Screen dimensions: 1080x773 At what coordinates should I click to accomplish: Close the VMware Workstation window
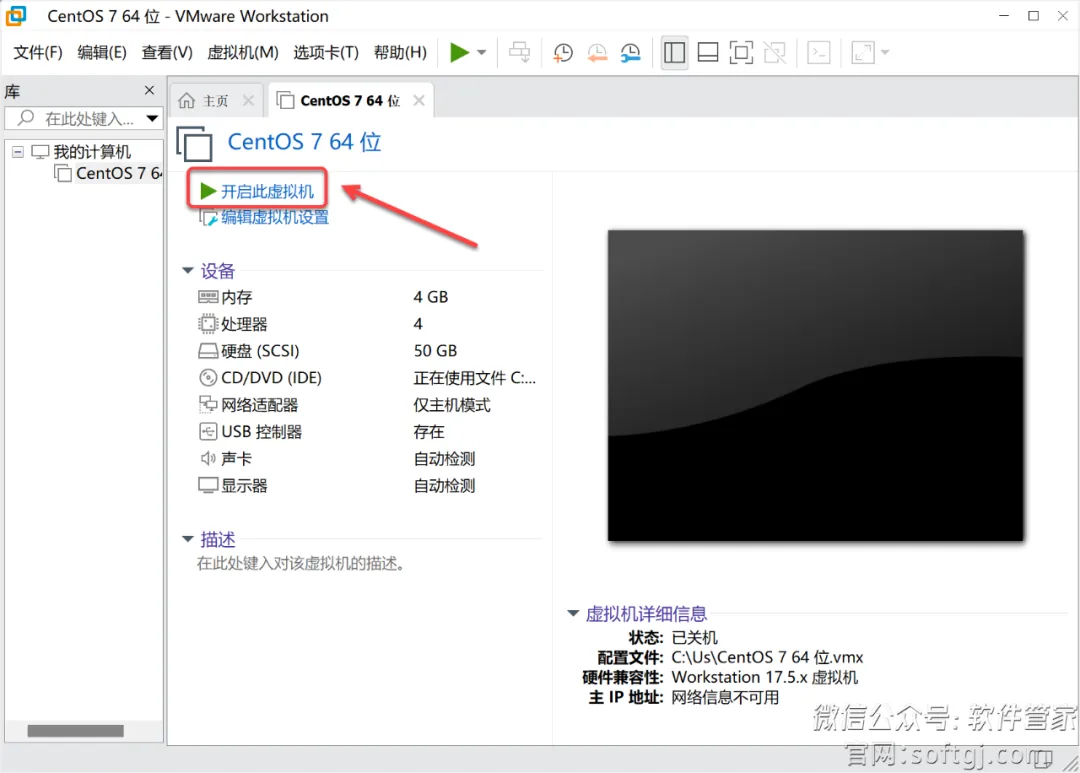1063,16
